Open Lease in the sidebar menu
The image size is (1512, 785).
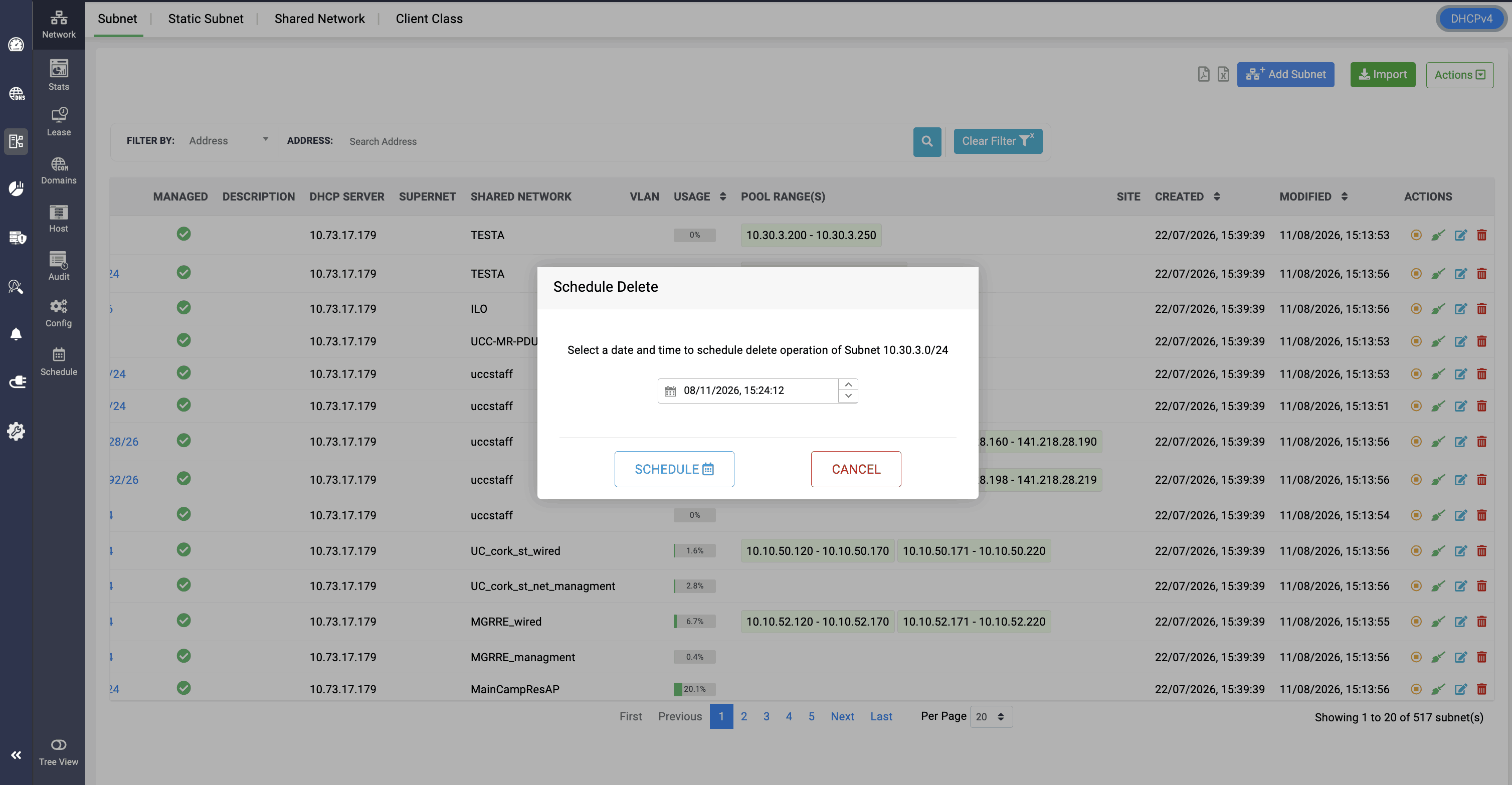(59, 121)
